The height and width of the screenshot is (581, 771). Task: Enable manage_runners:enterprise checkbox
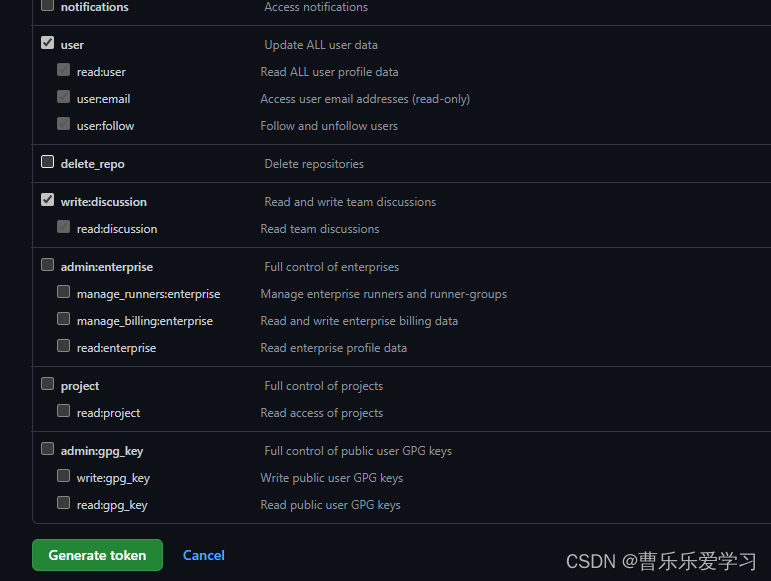pyautogui.click(x=63, y=292)
